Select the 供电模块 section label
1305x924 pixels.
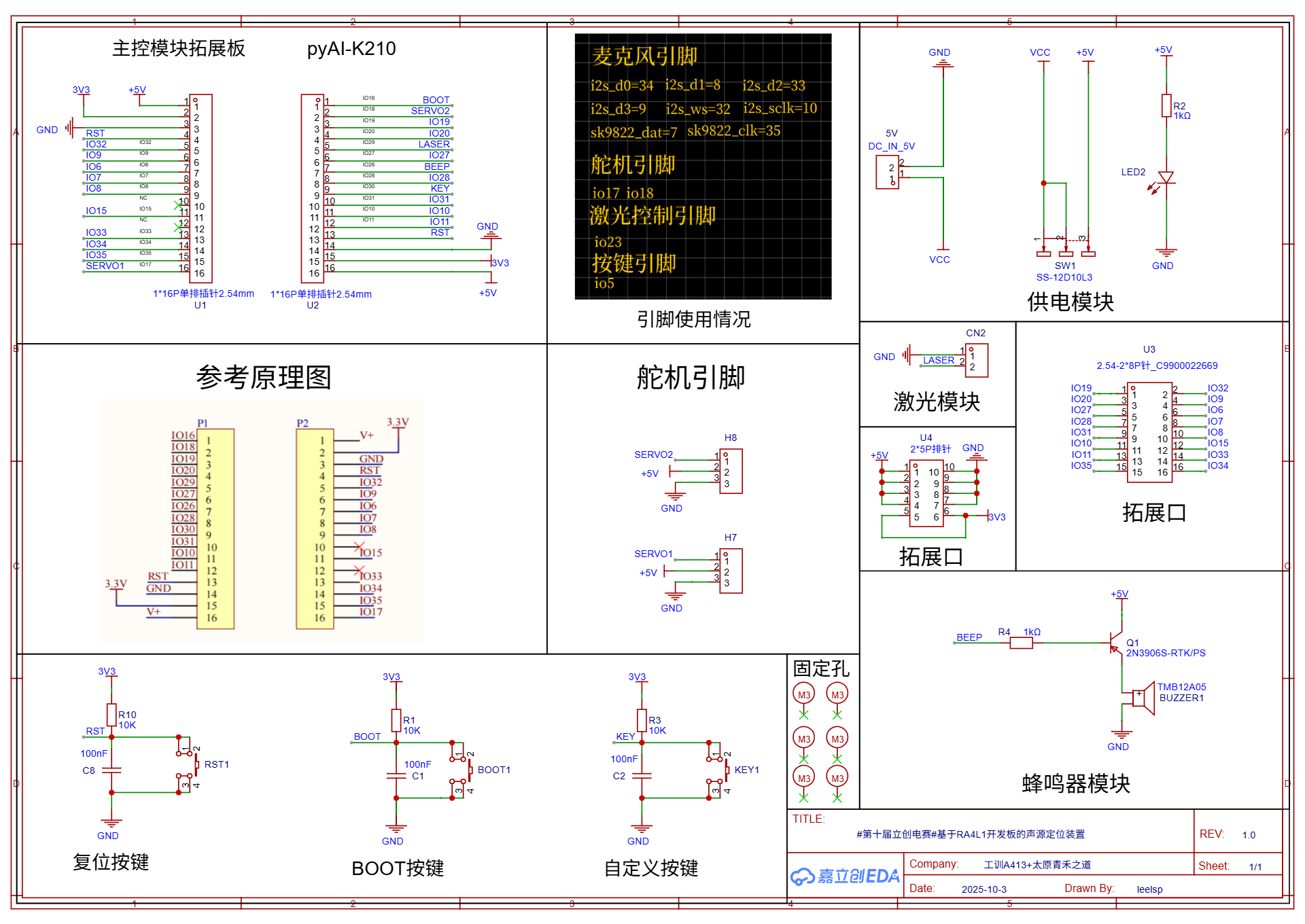pos(1071,302)
